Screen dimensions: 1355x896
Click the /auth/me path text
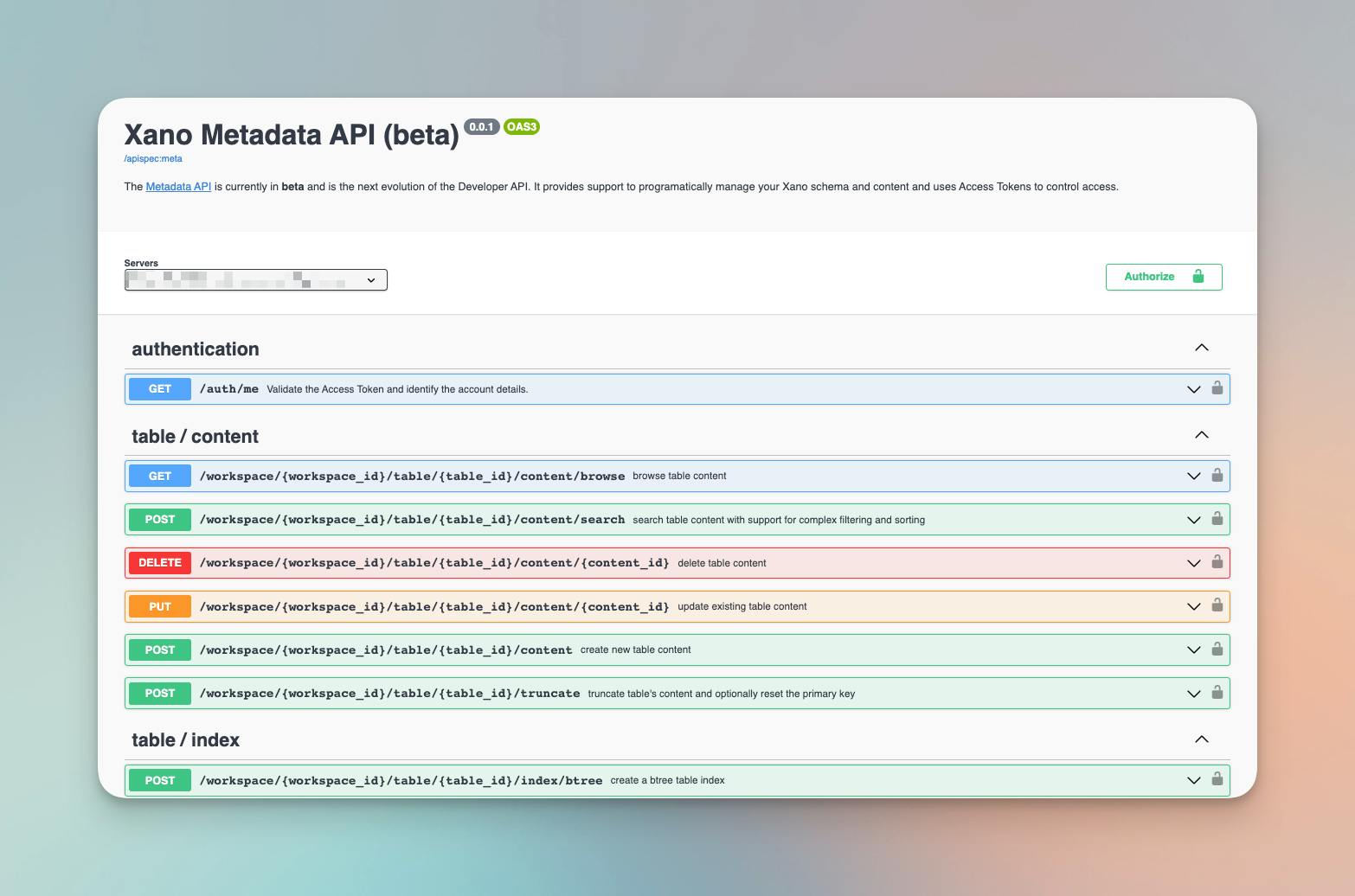coord(229,389)
